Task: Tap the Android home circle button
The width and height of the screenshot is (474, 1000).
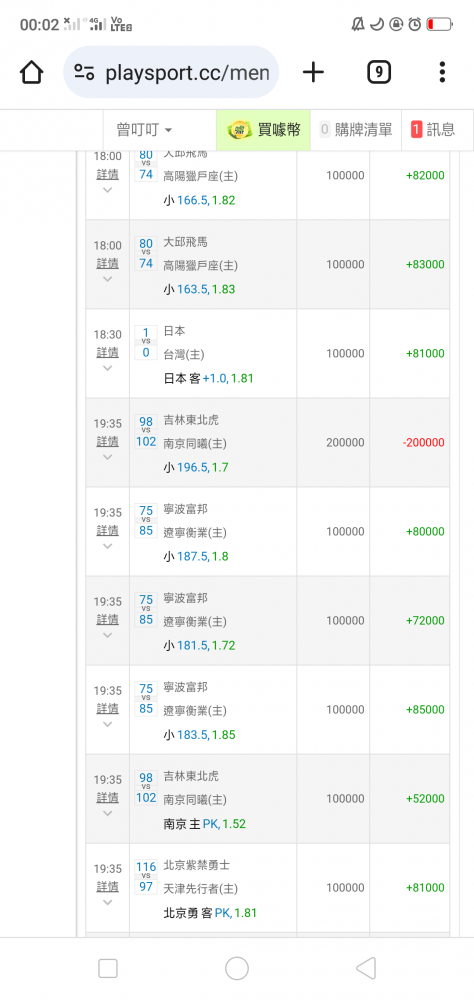Action: tap(237, 969)
